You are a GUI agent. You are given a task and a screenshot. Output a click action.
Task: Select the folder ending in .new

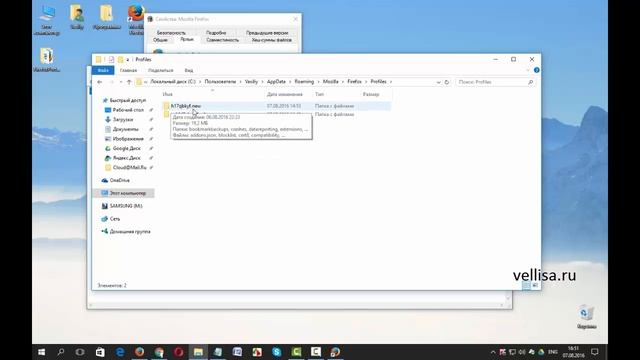click(186, 106)
